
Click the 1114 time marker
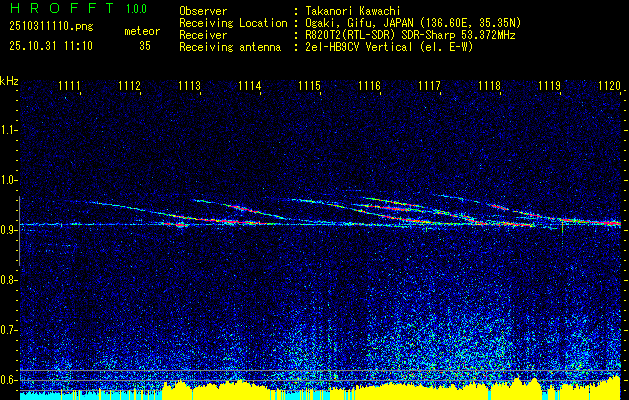tap(250, 85)
